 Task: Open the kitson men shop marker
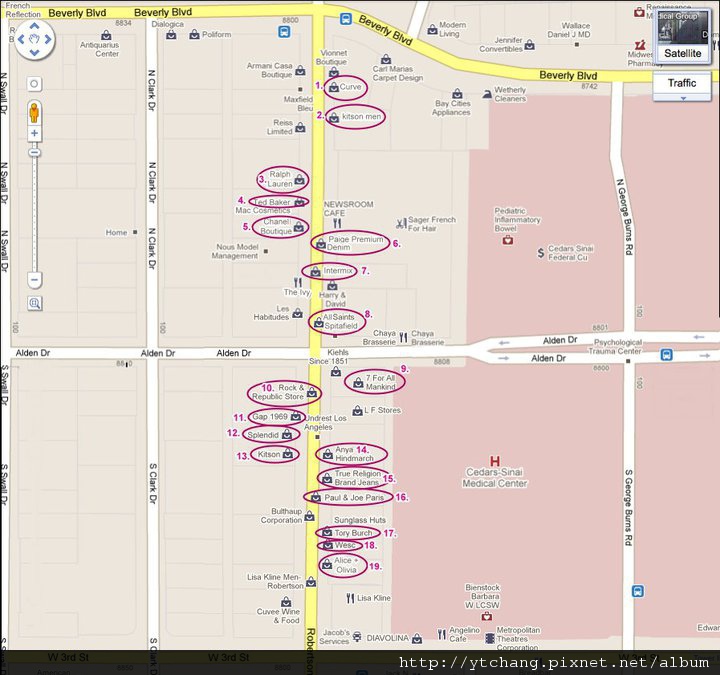(334, 118)
